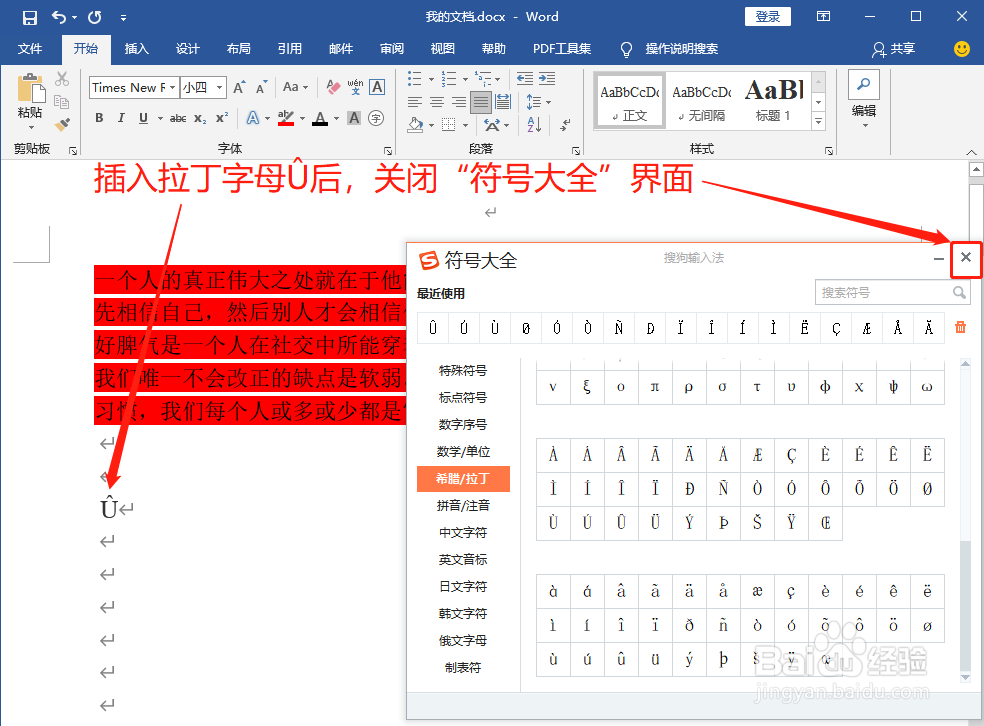Select 俄文字母 category
Viewport: 984px width, 726px height.
(x=463, y=640)
